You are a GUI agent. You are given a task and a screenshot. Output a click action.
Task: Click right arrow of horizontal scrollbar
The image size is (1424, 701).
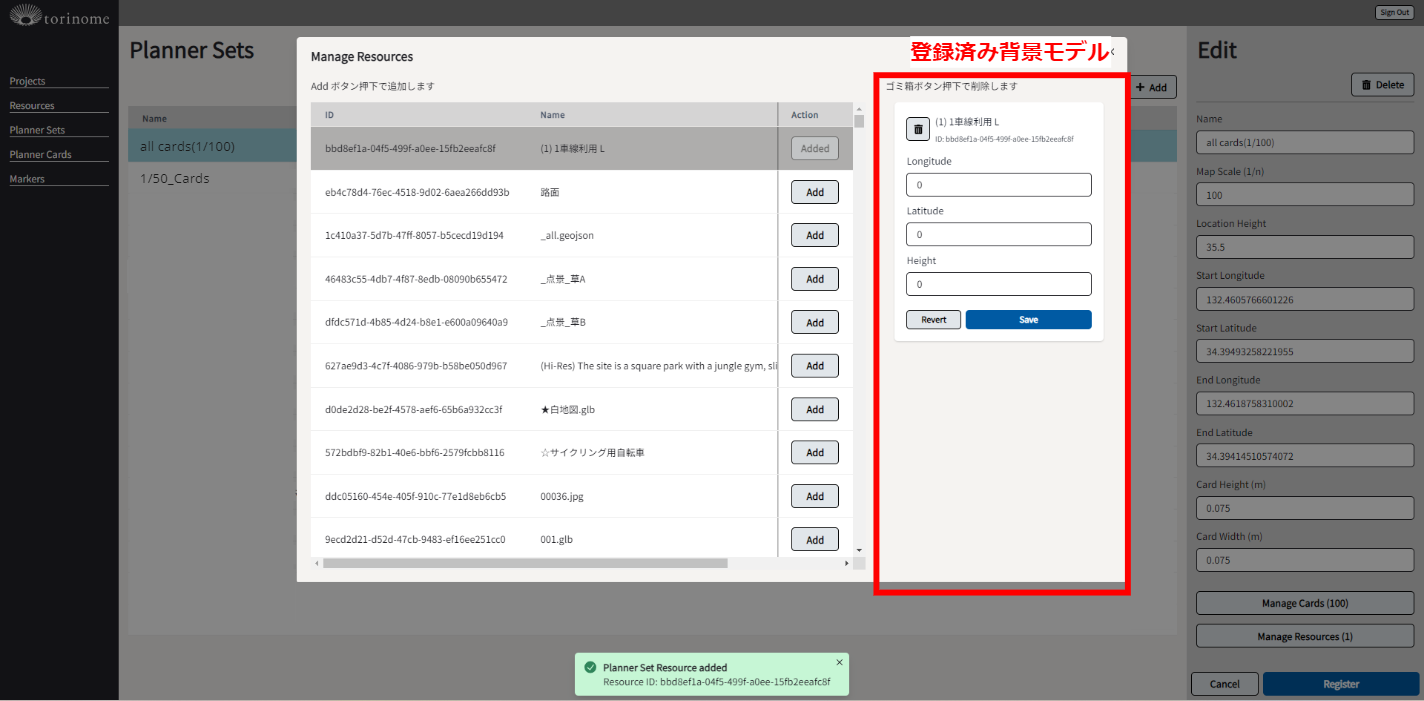tap(847, 563)
